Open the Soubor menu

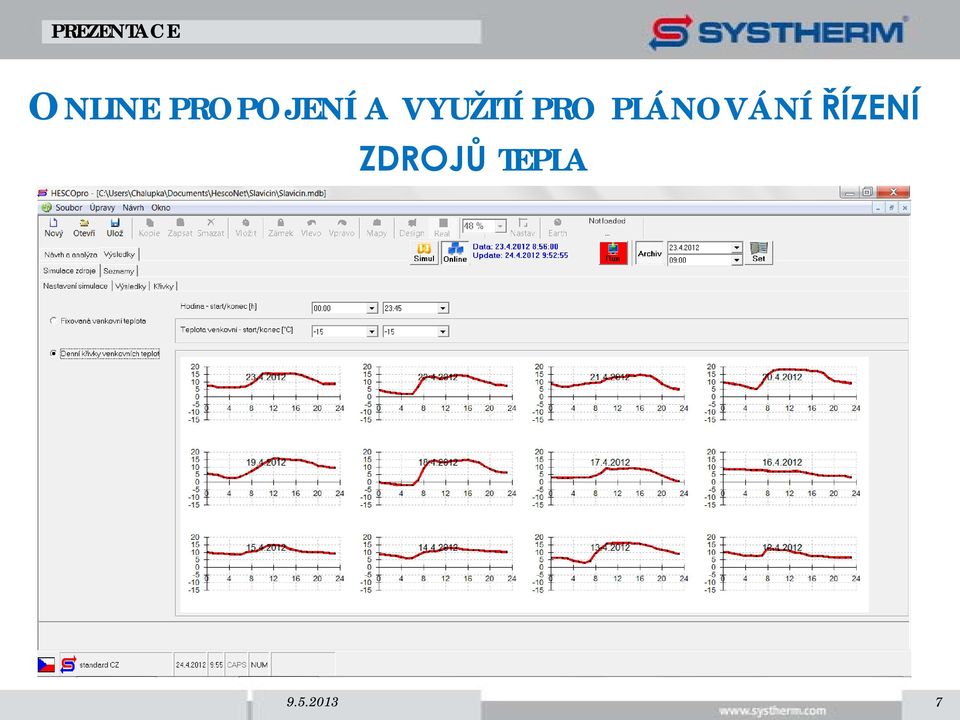coord(69,208)
